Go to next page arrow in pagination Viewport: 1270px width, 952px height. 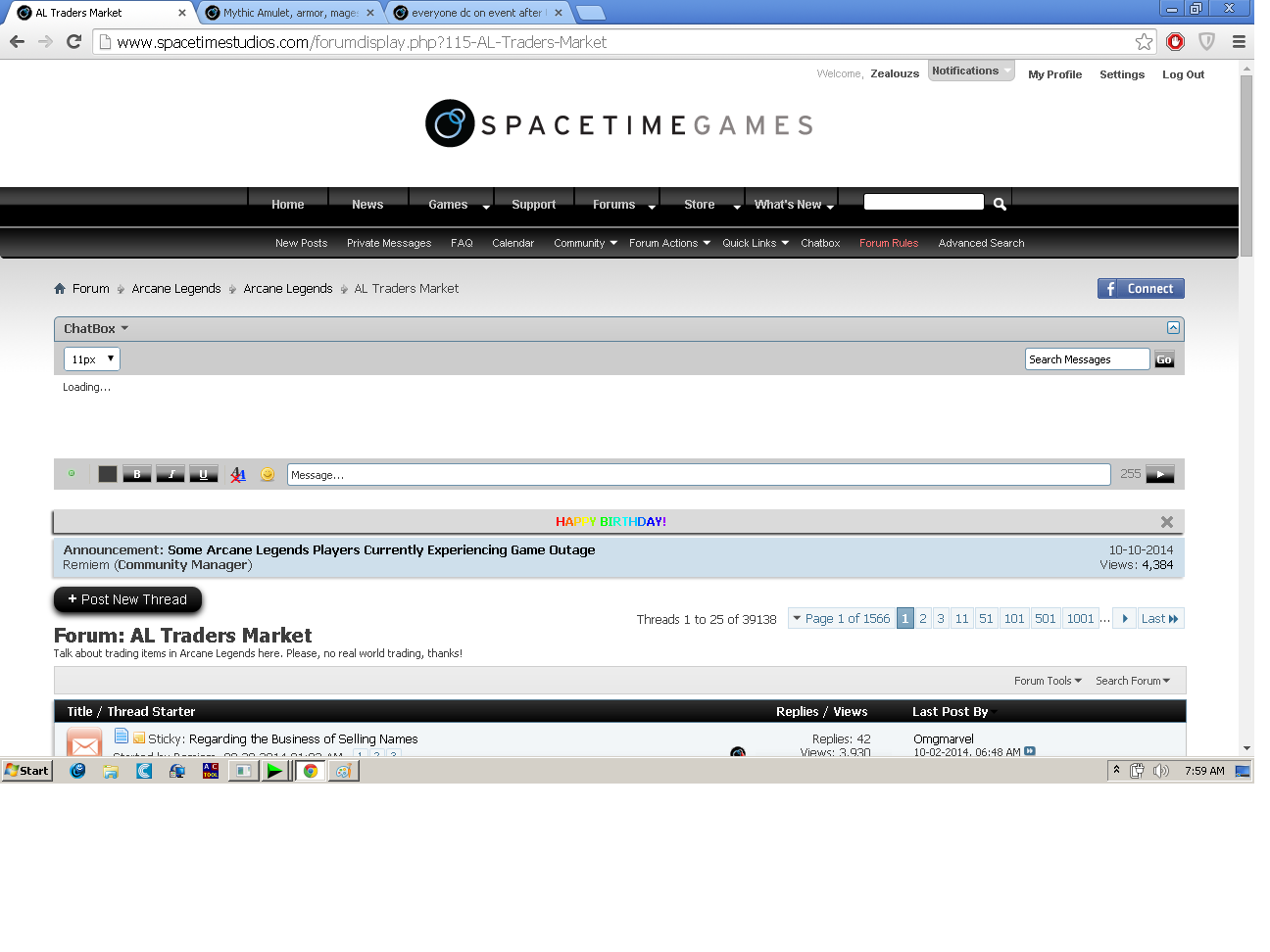[x=1125, y=618]
